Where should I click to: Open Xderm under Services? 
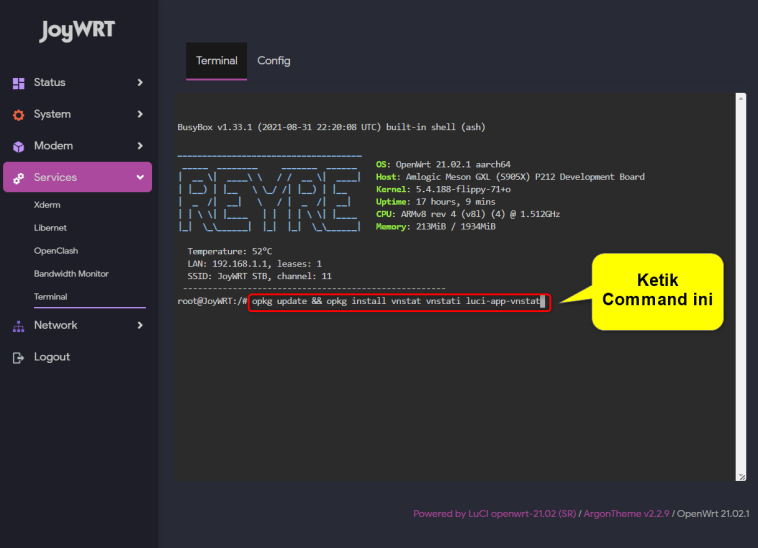pos(47,205)
